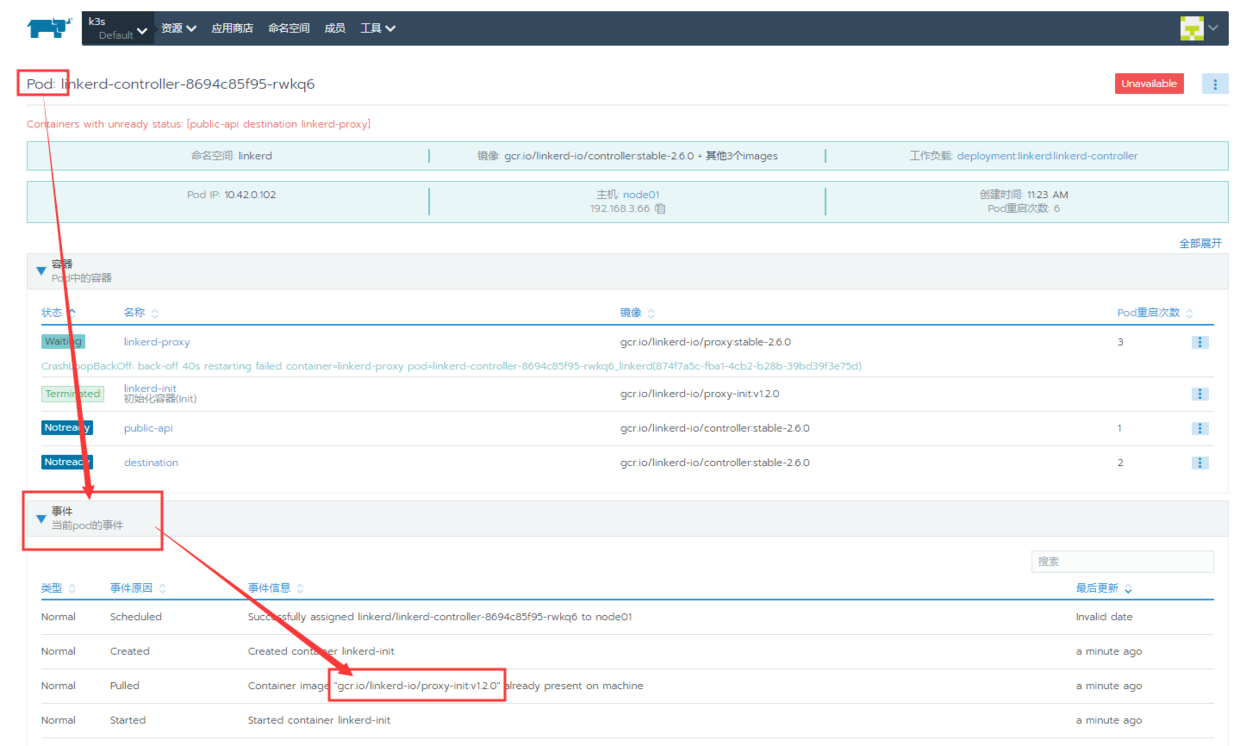The image size is (1240, 746).
Task: Open the 资源 menu
Action: pos(179,28)
